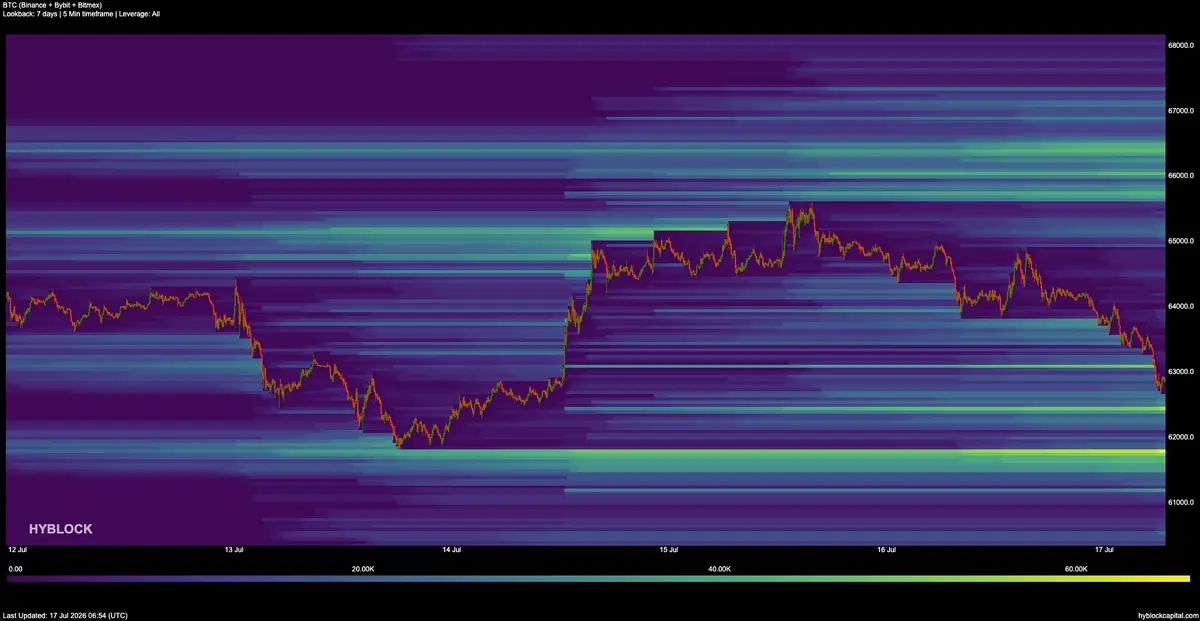
Task: Click the 40.00K color scale label
Action: point(718,569)
